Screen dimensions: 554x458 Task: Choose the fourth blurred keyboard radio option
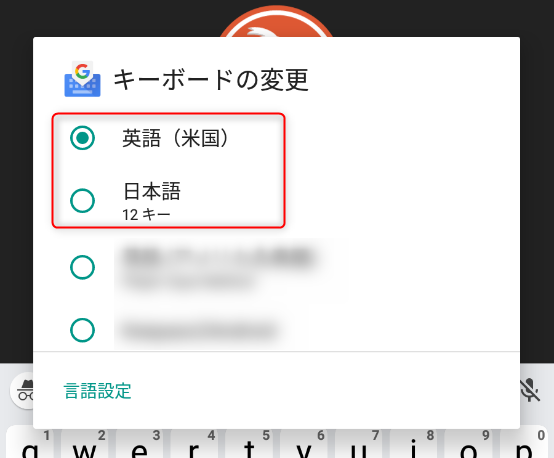click(82, 330)
